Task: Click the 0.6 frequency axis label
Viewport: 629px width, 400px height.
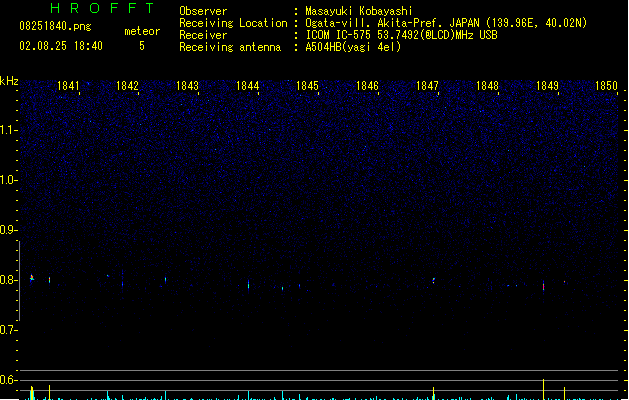Action: pyautogui.click(x=8, y=380)
